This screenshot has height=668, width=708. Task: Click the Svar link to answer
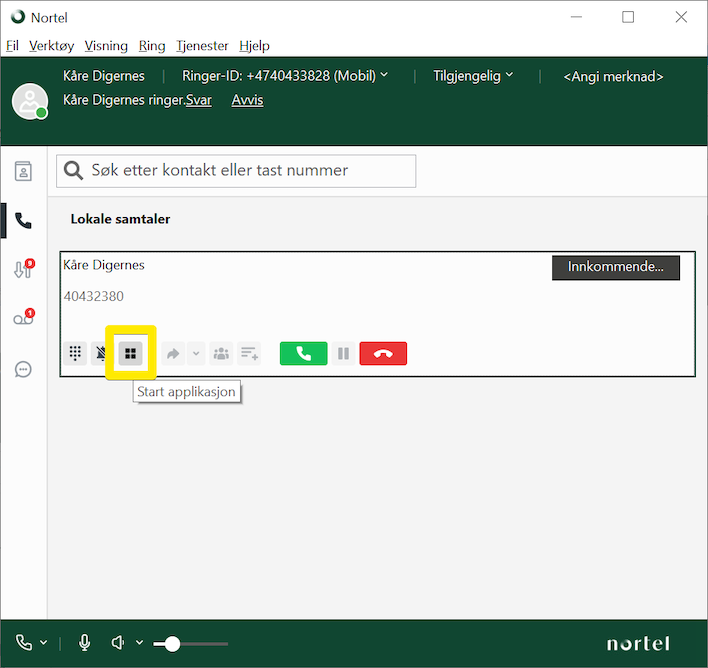click(x=199, y=100)
